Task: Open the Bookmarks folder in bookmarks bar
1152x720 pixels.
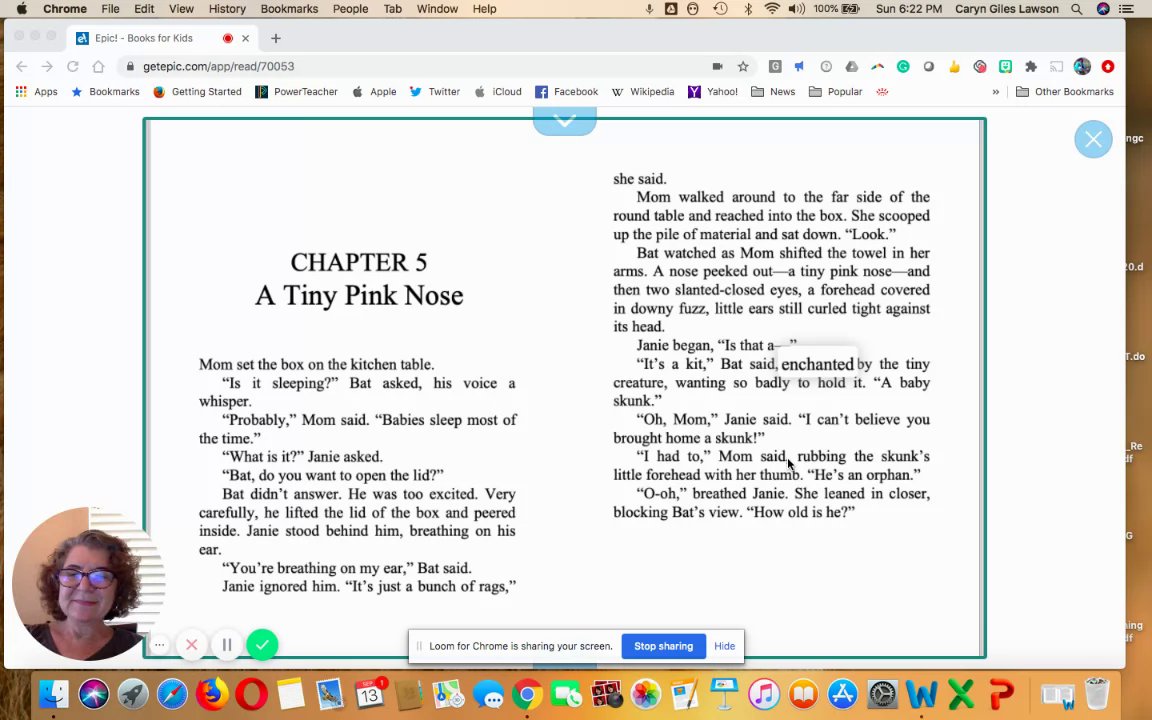Action: (105, 92)
